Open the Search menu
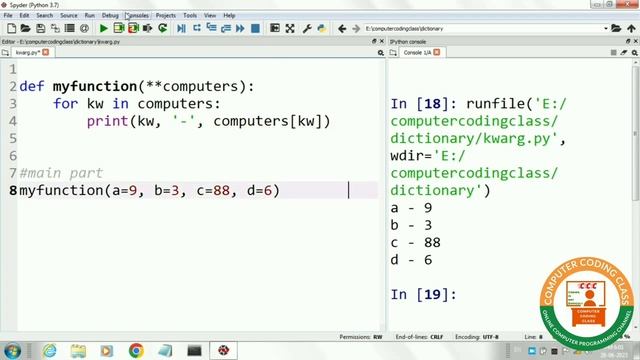Image resolution: width=640 pixels, height=360 pixels. tap(44, 16)
